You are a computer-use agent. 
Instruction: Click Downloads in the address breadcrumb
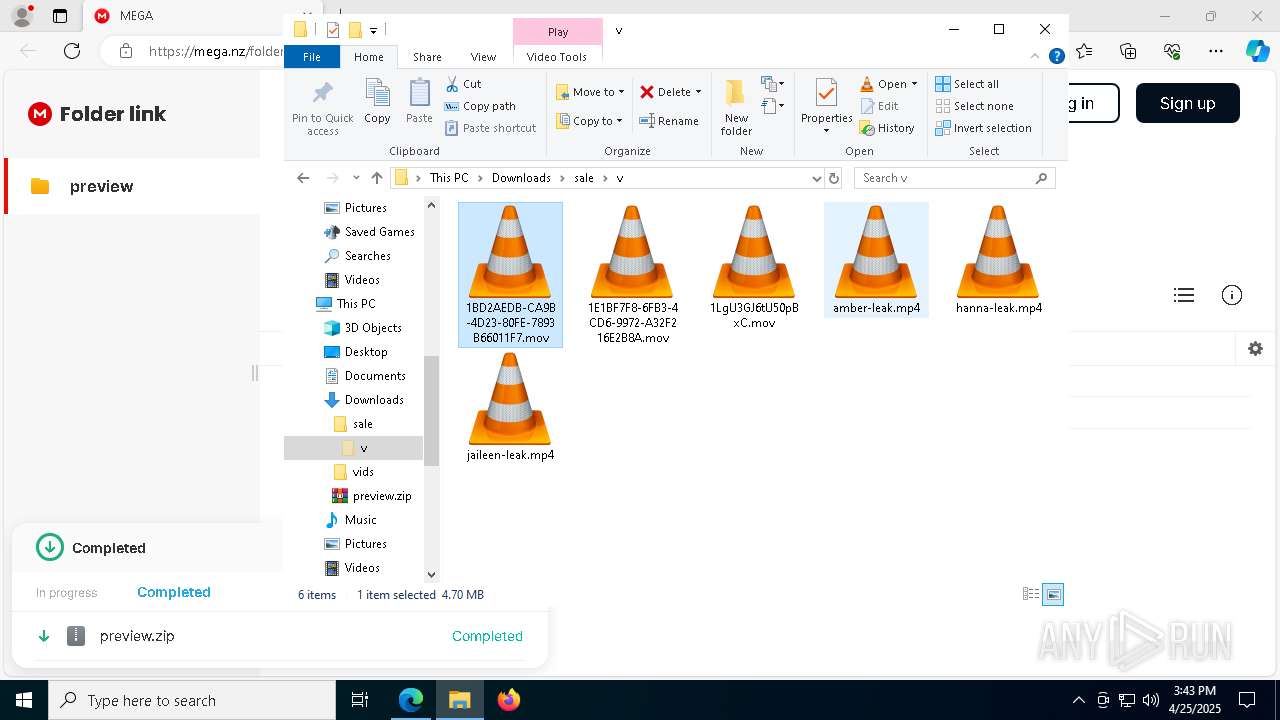pyautogui.click(x=521, y=178)
